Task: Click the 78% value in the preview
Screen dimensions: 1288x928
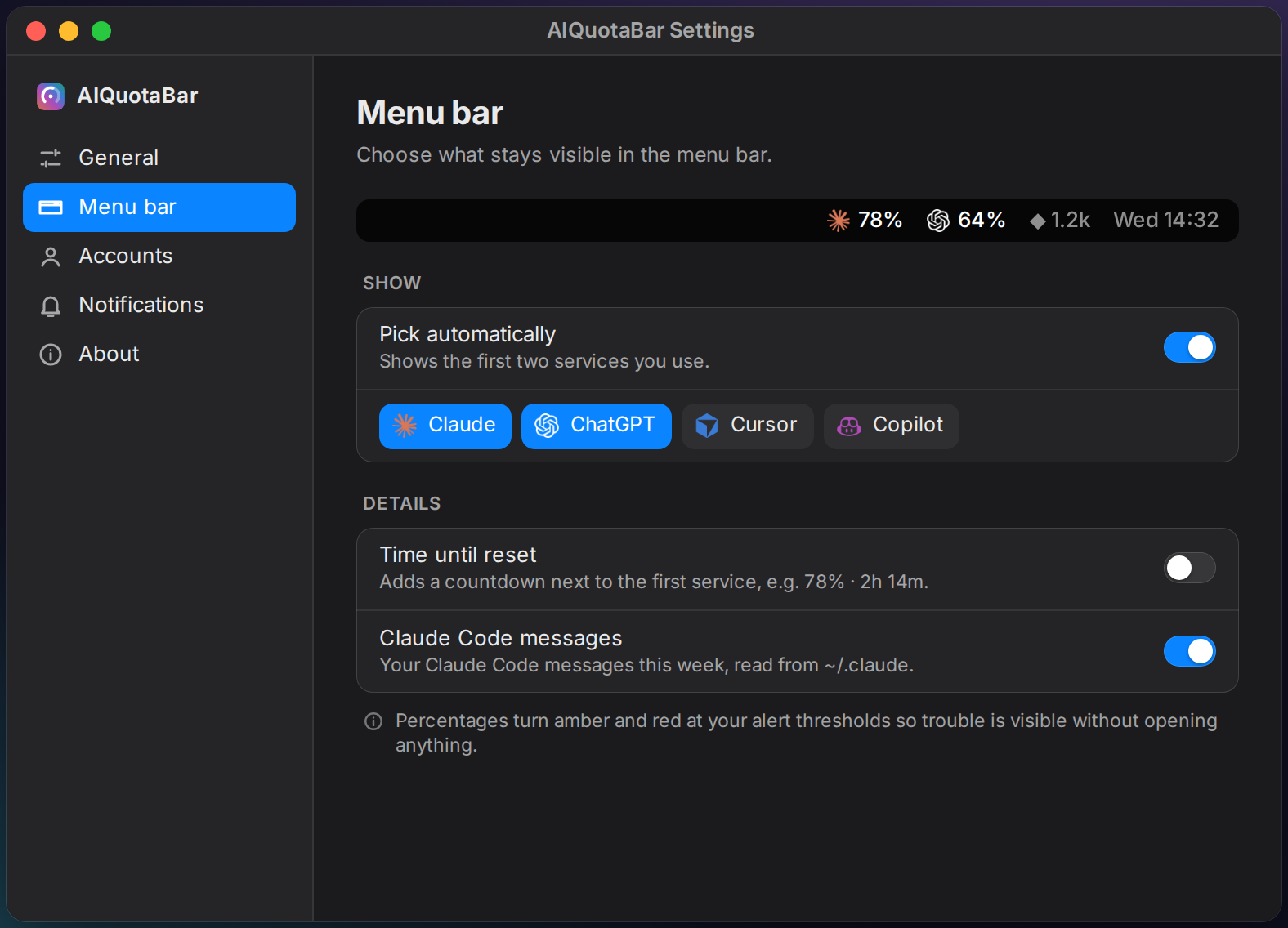Action: (x=880, y=221)
